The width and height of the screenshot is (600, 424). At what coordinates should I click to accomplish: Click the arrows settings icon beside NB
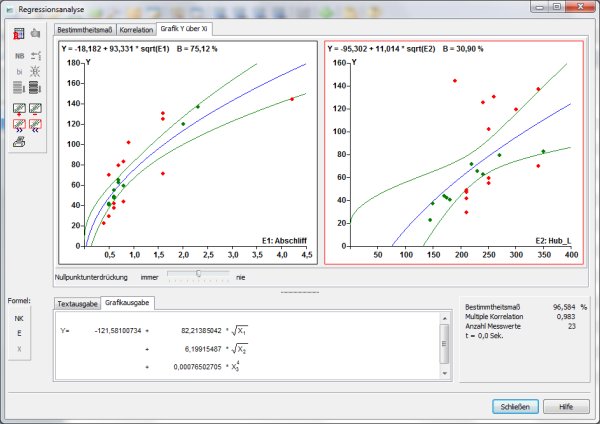tap(36, 56)
